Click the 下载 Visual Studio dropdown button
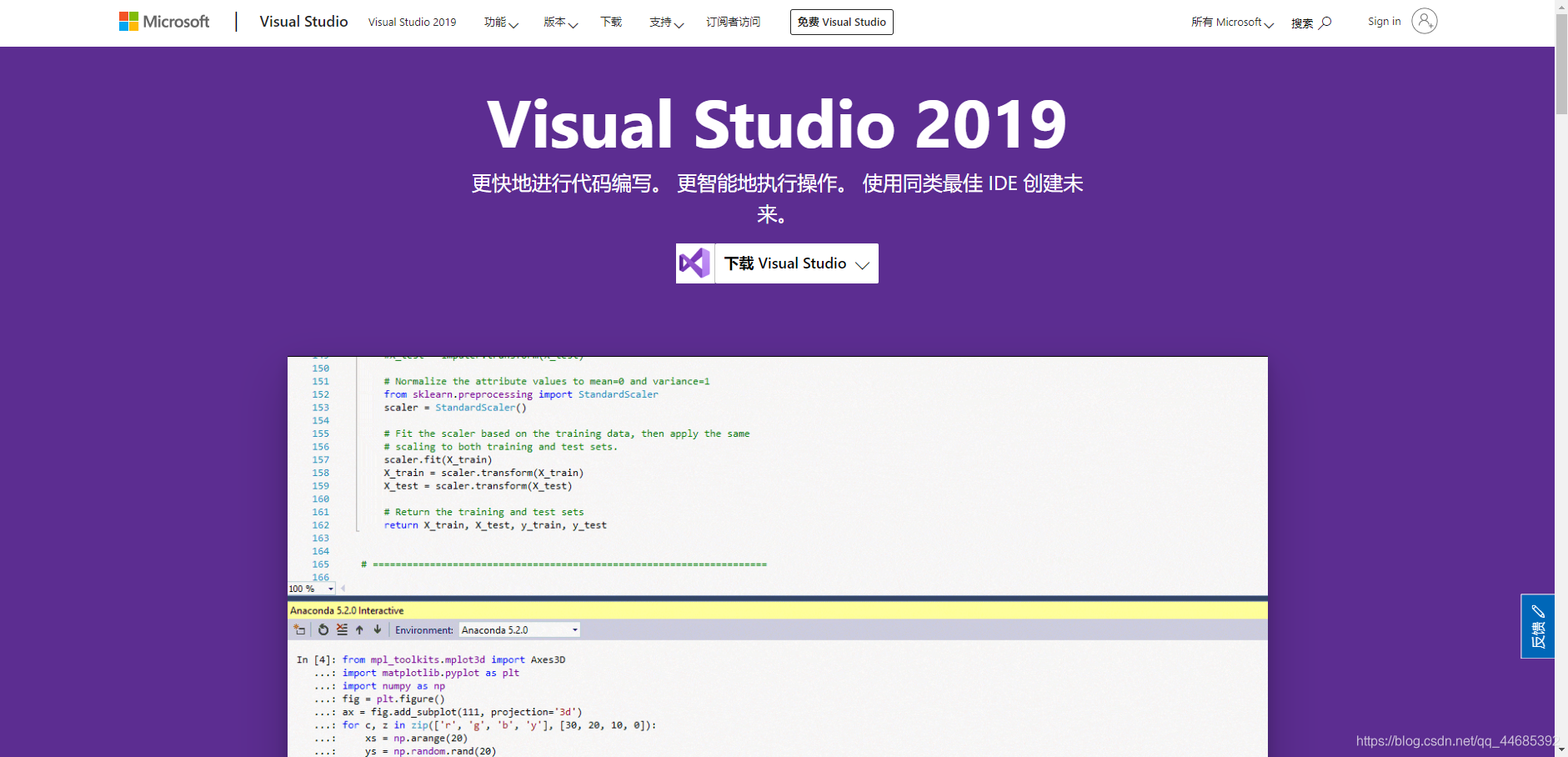The width and height of the screenshot is (1568, 757). coord(796,263)
